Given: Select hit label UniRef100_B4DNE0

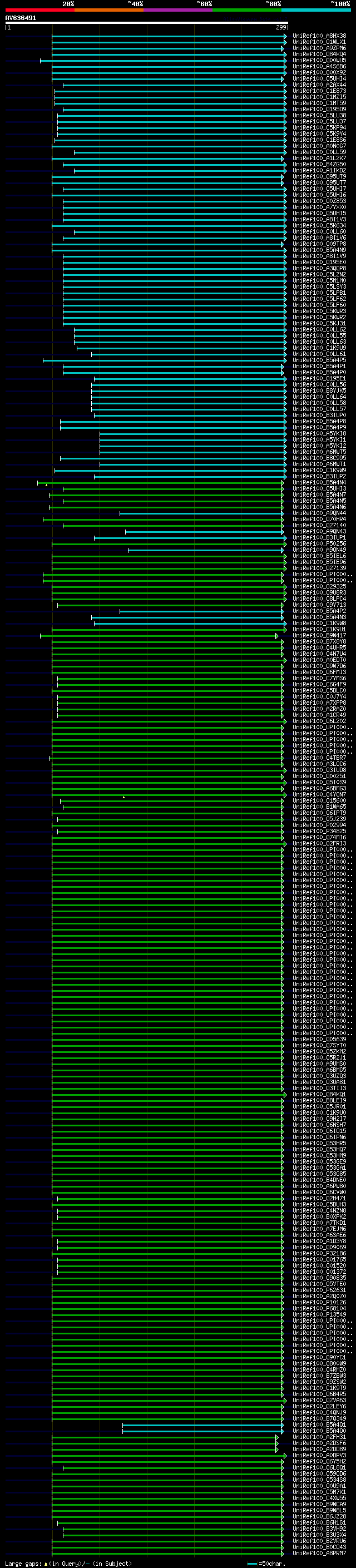Looking at the screenshot, I should 319,1180.
